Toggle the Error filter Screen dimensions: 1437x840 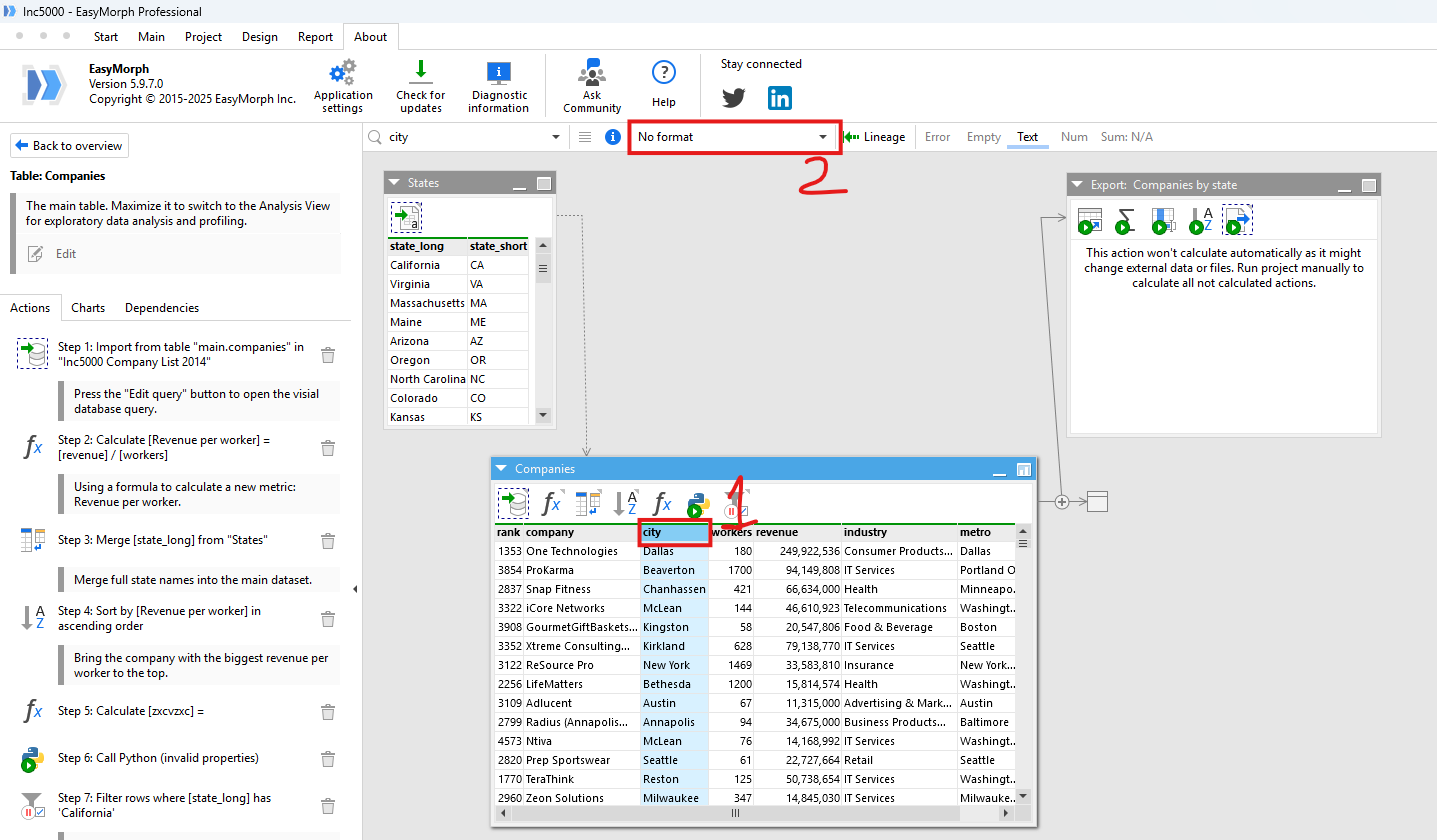[937, 137]
